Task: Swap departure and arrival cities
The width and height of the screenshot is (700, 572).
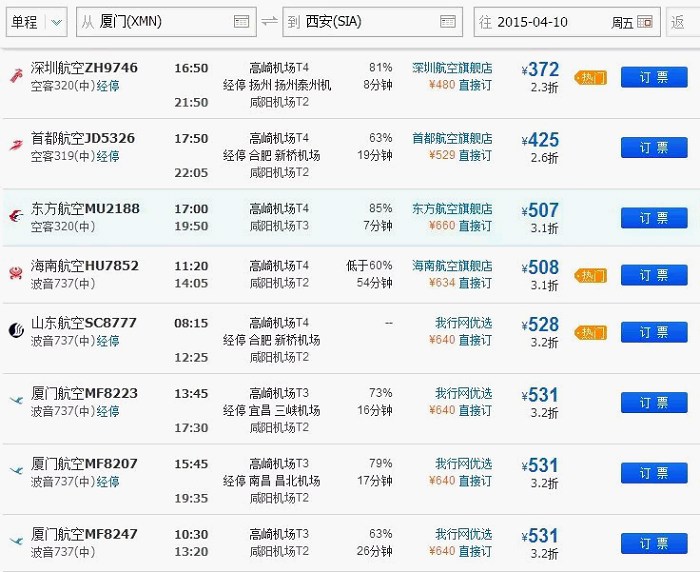Action: (x=269, y=21)
